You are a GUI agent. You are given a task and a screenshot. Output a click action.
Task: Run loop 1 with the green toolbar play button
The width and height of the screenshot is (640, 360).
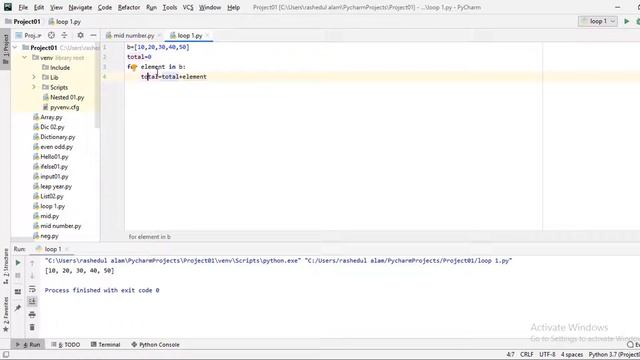[627, 21]
